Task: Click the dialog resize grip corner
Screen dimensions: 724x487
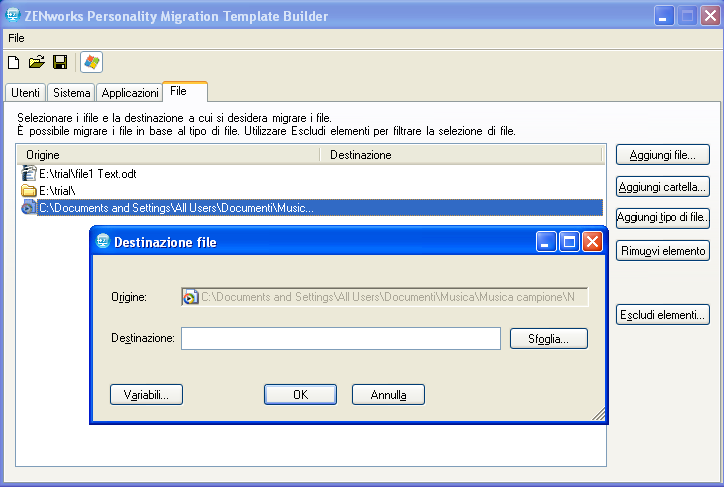Action: coord(598,414)
